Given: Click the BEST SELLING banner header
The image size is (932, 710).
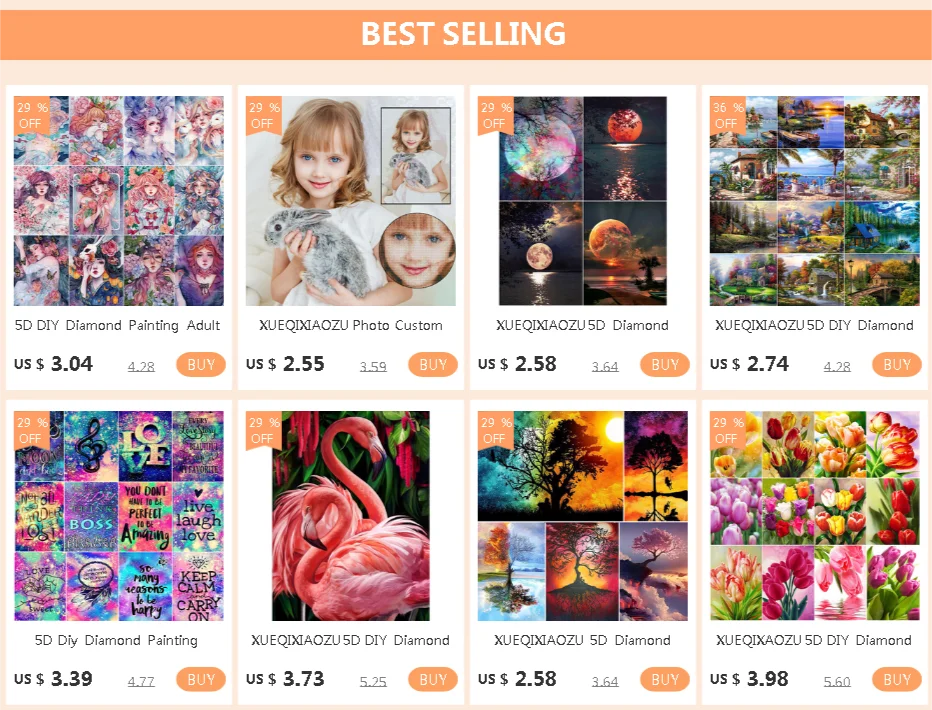Looking at the screenshot, I should pyautogui.click(x=464, y=34).
